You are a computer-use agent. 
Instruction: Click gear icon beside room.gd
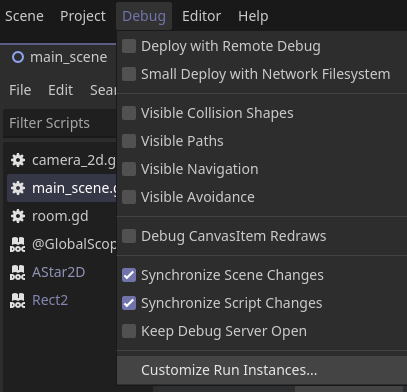point(18,216)
